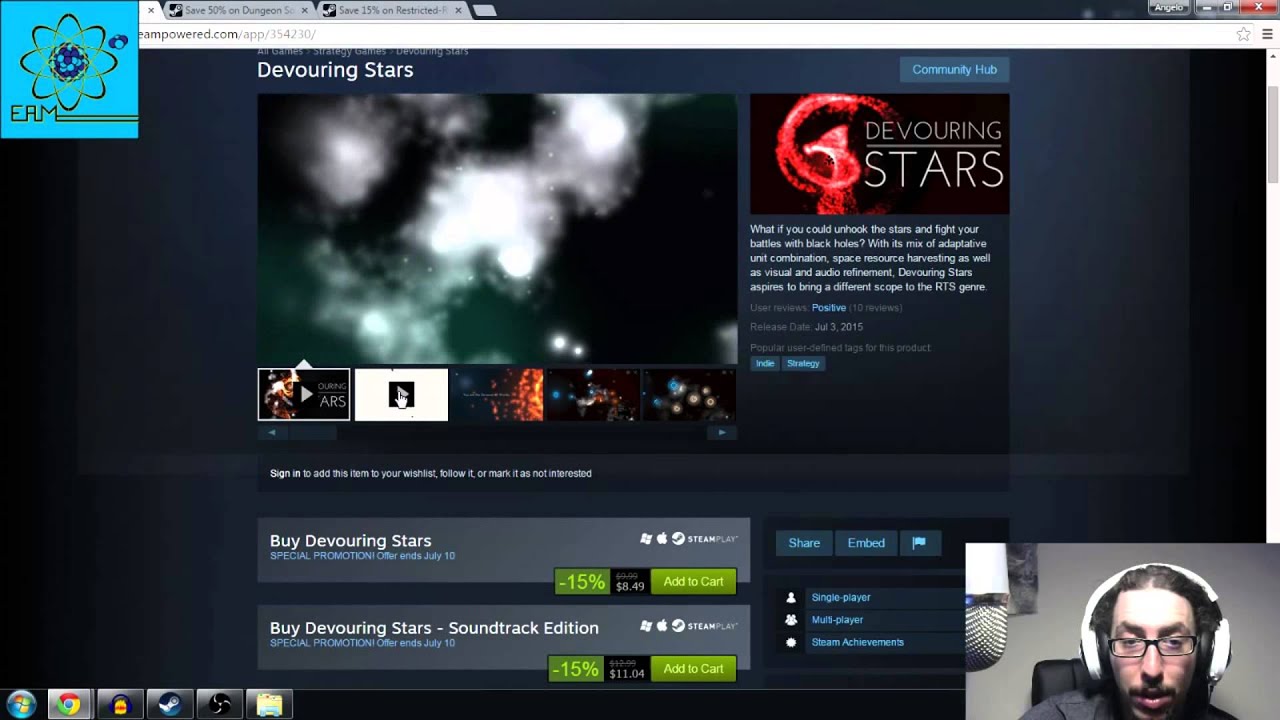Click the Devouring Stars header capsule image
This screenshot has height=720, width=1280.
[x=879, y=154]
